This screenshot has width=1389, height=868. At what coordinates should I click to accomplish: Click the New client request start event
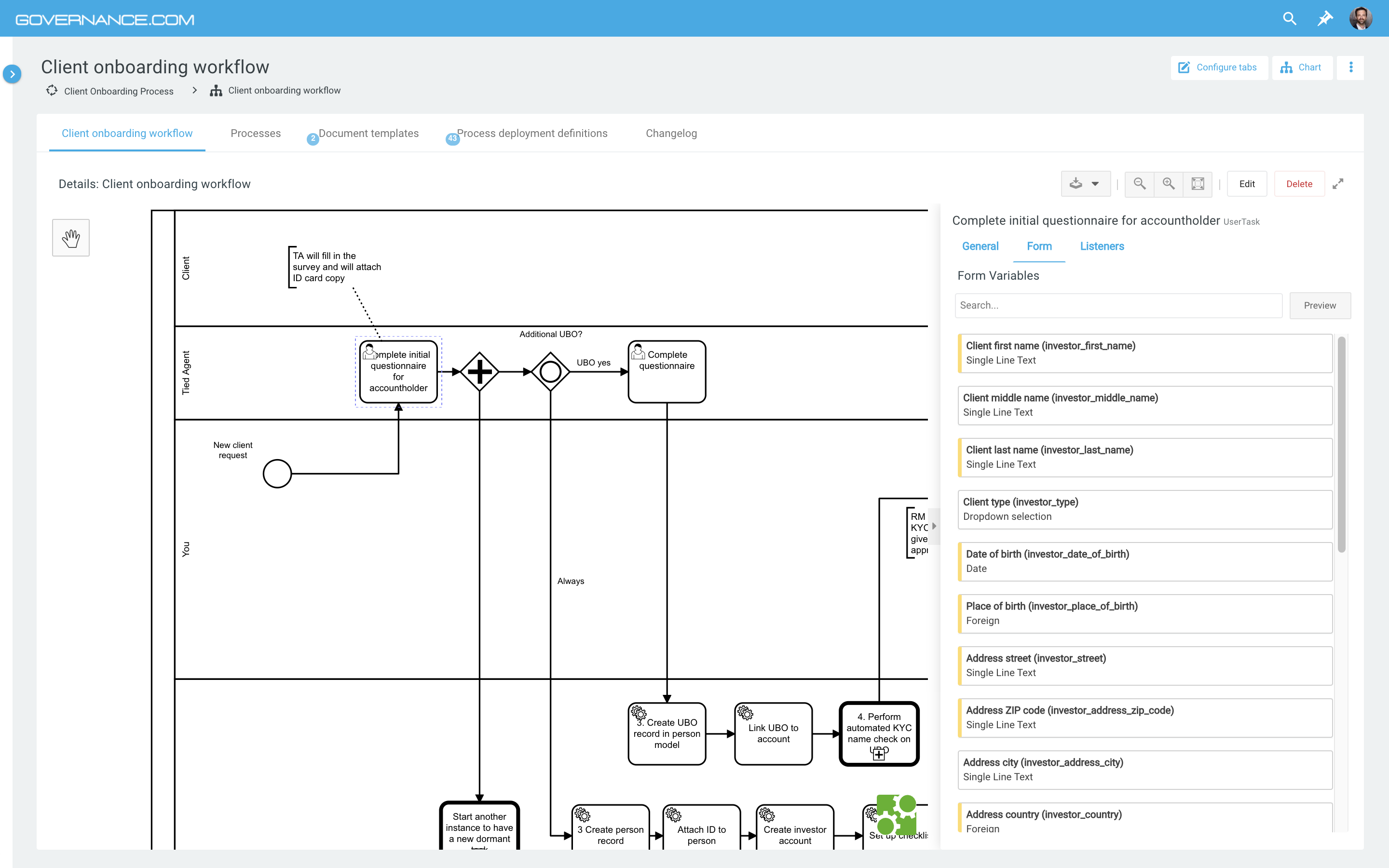tap(277, 474)
